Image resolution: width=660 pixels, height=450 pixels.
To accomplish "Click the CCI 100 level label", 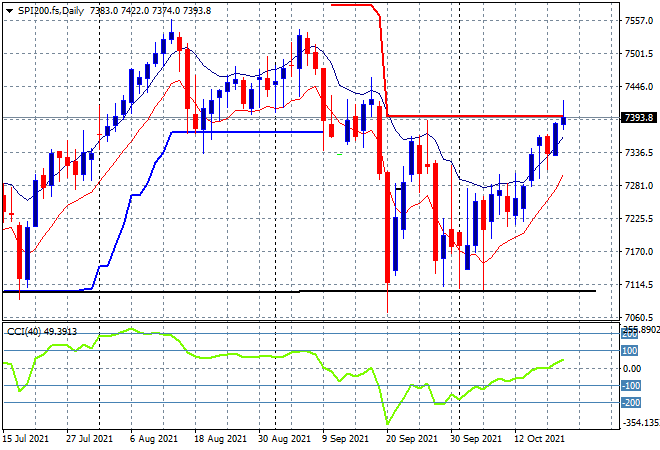I will tap(630, 351).
